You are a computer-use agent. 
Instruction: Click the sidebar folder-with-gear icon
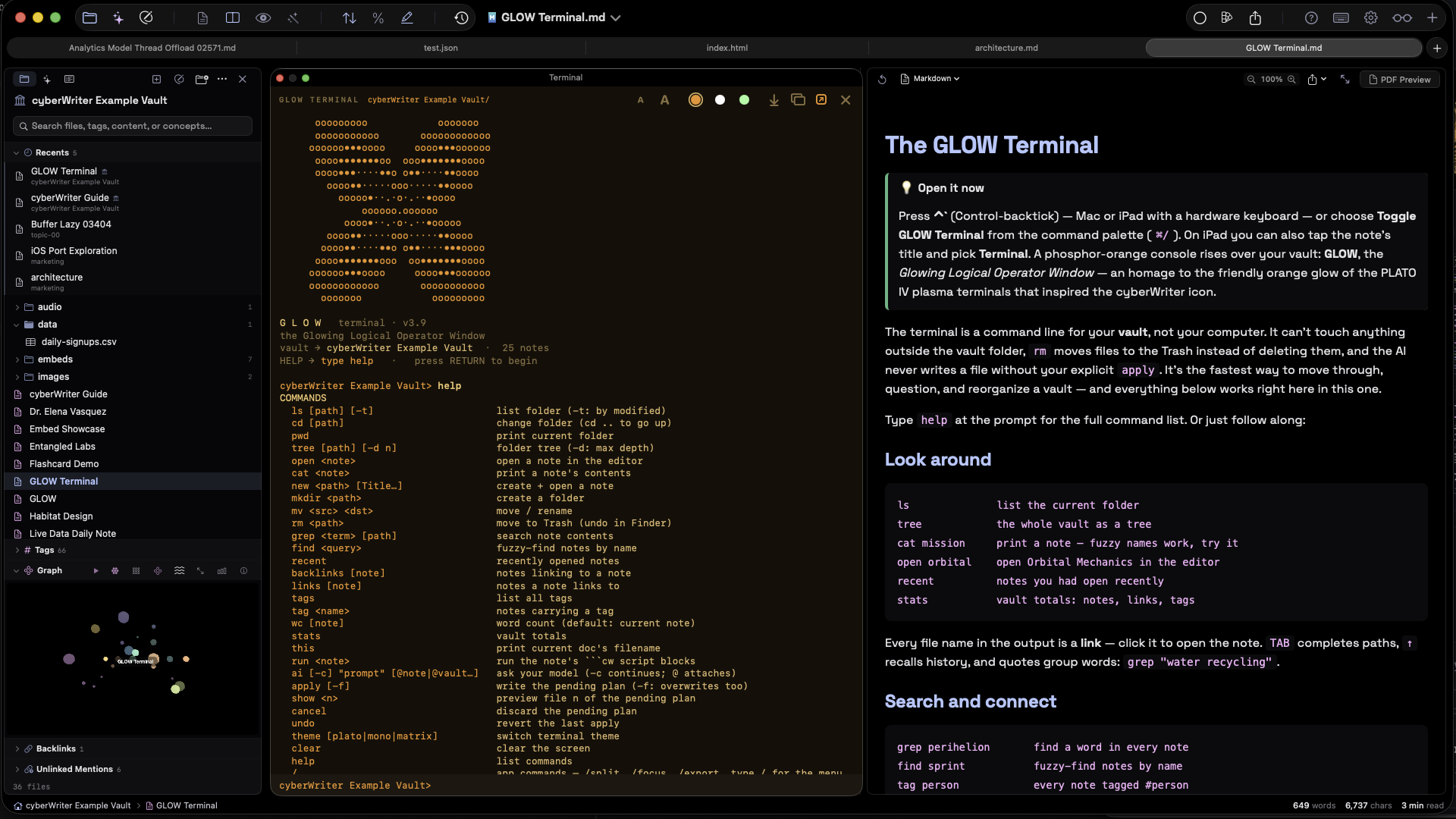202,79
